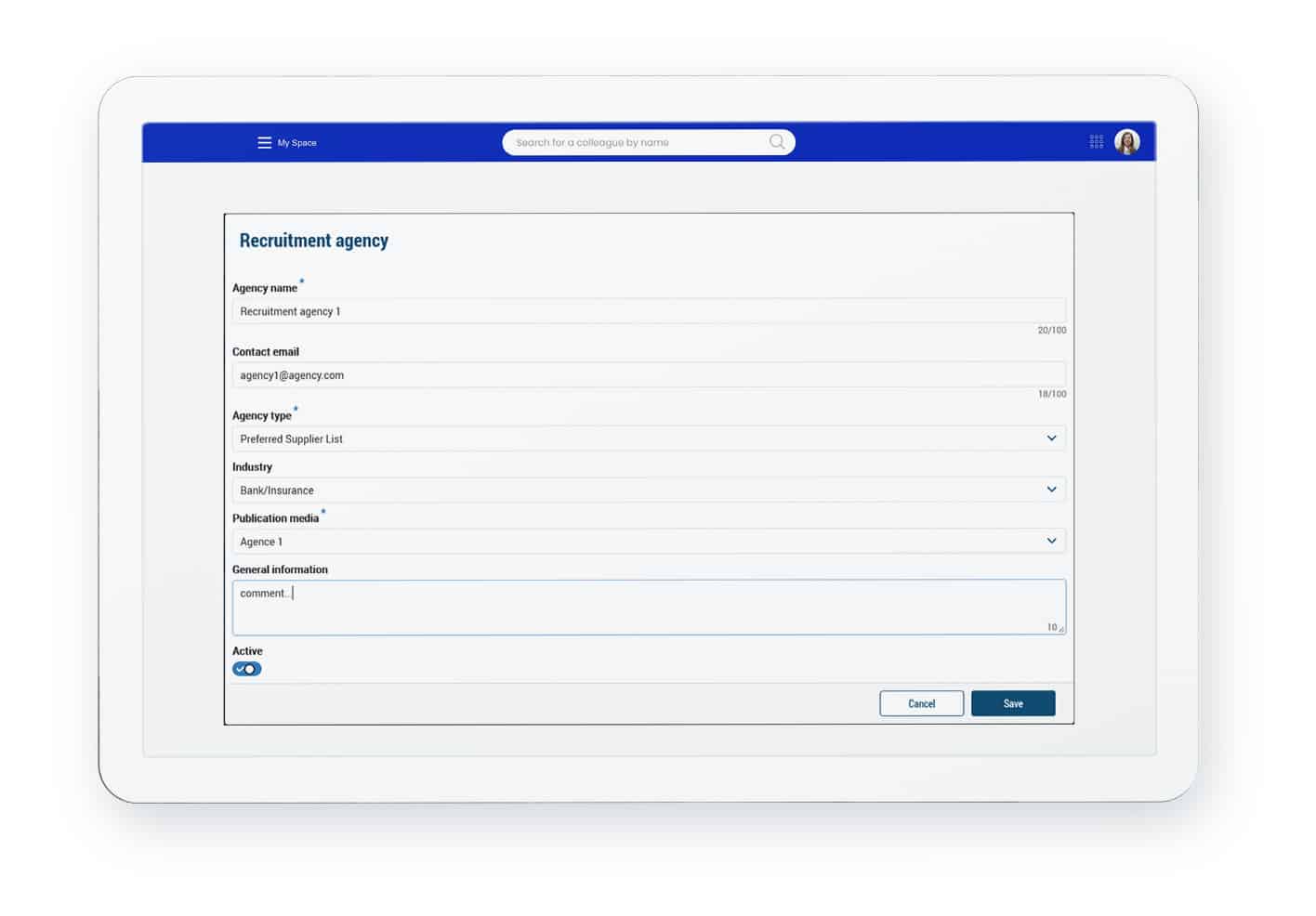Click inside the General information text area

point(648,608)
